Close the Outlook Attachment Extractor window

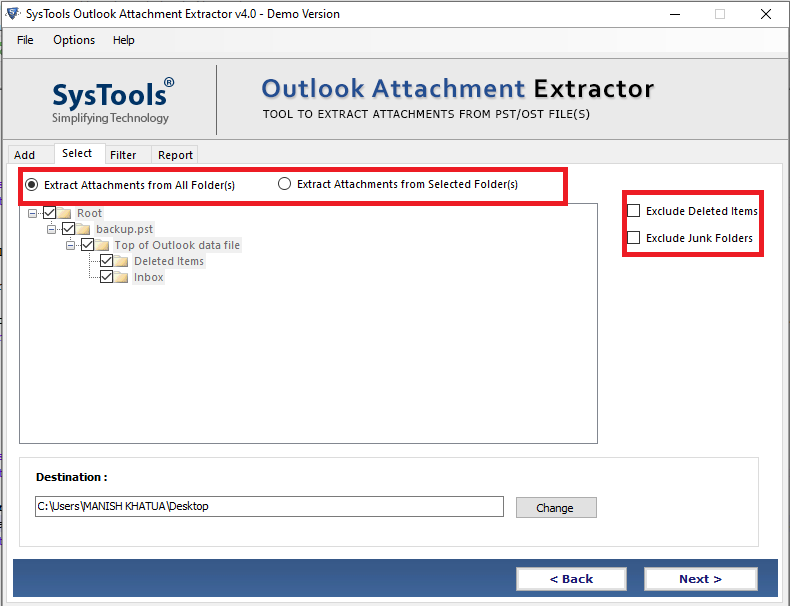pos(766,14)
